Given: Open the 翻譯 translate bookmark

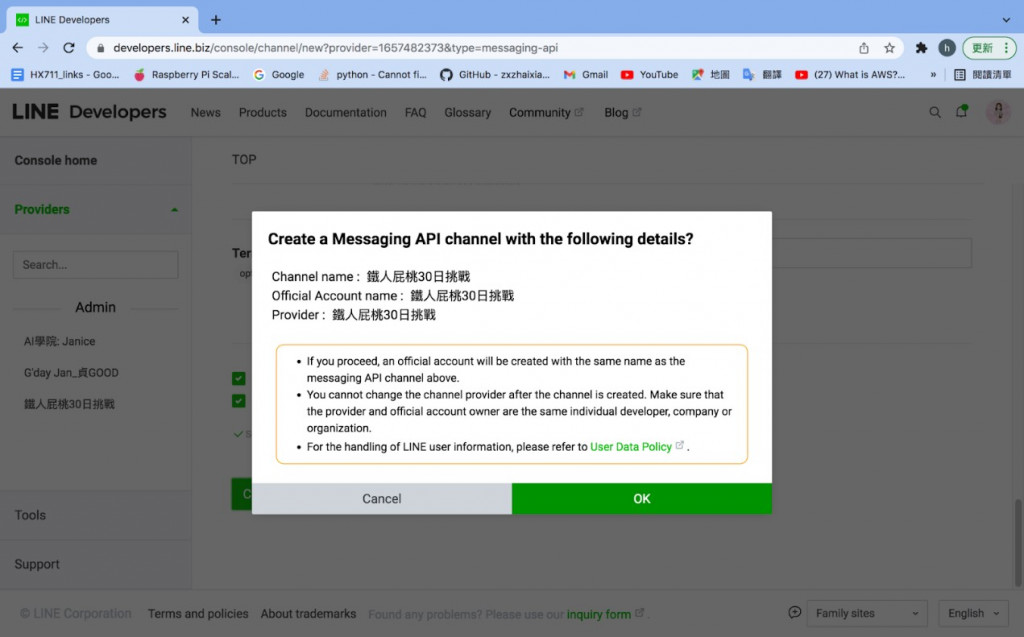Looking at the screenshot, I should point(762,74).
